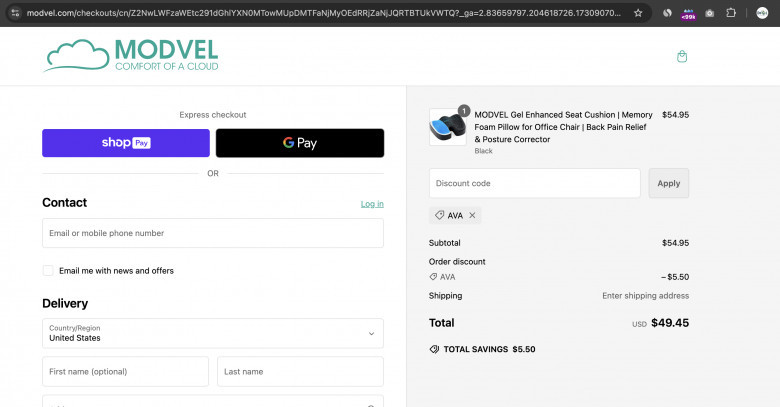
Task: Click the site information icon in the address bar
Action: click(15, 13)
